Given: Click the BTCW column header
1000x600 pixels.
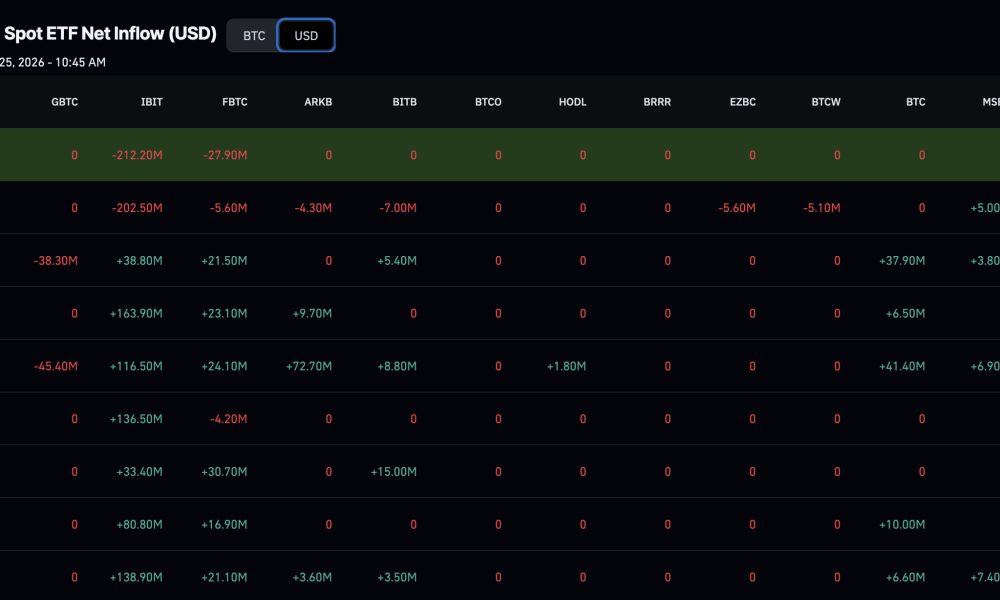Looking at the screenshot, I should coord(826,102).
